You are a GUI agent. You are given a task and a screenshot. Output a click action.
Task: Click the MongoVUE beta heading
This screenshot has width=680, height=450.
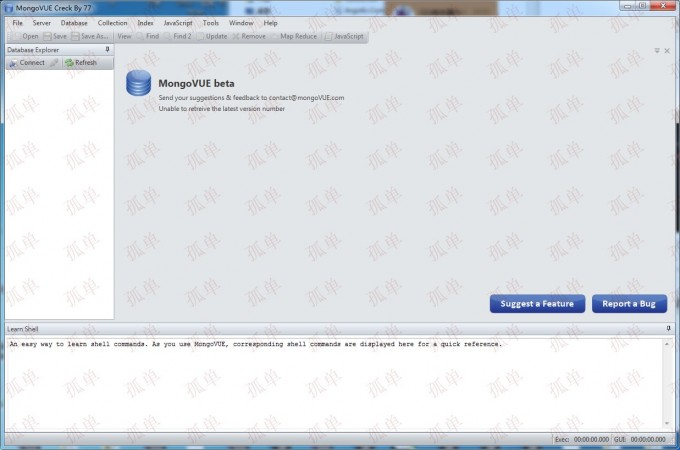point(196,83)
